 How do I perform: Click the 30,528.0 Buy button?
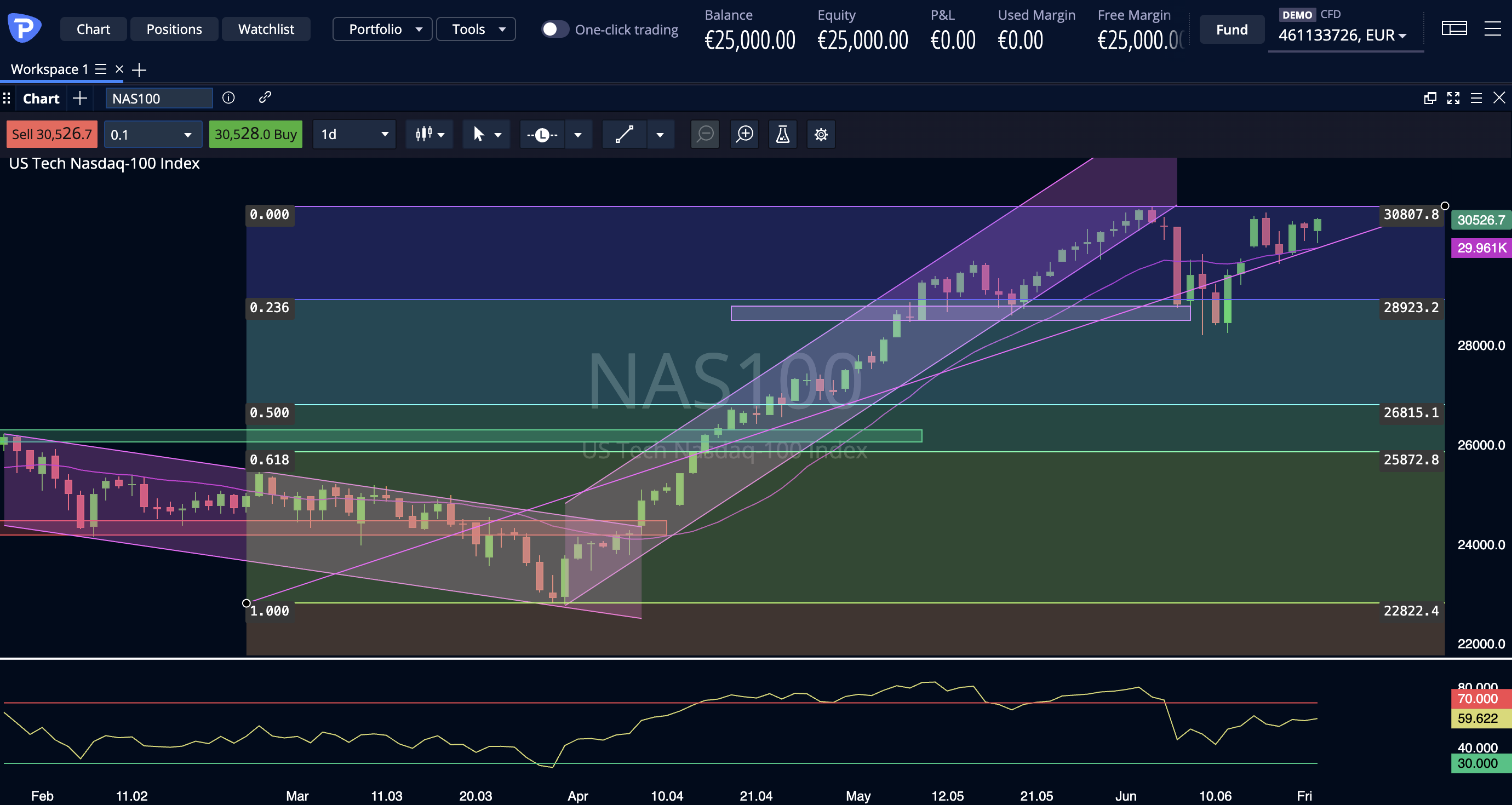[255, 134]
